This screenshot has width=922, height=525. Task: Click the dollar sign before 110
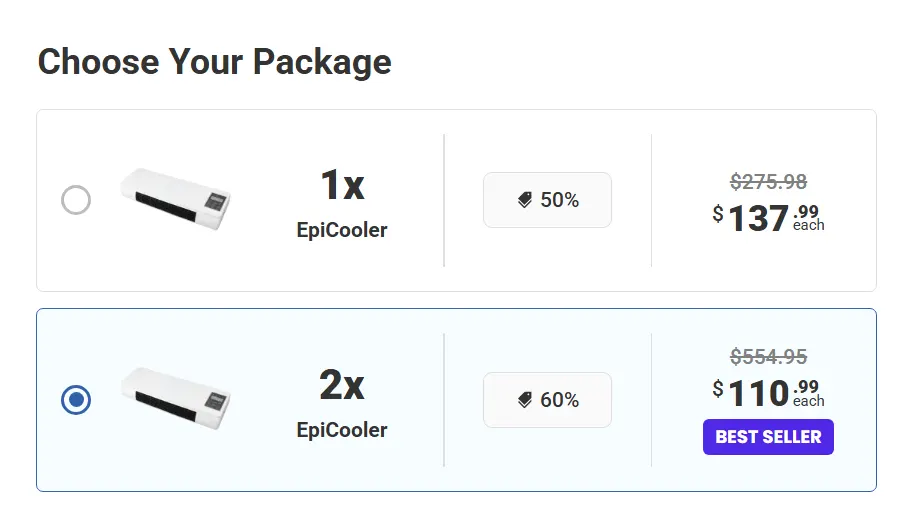click(x=718, y=388)
